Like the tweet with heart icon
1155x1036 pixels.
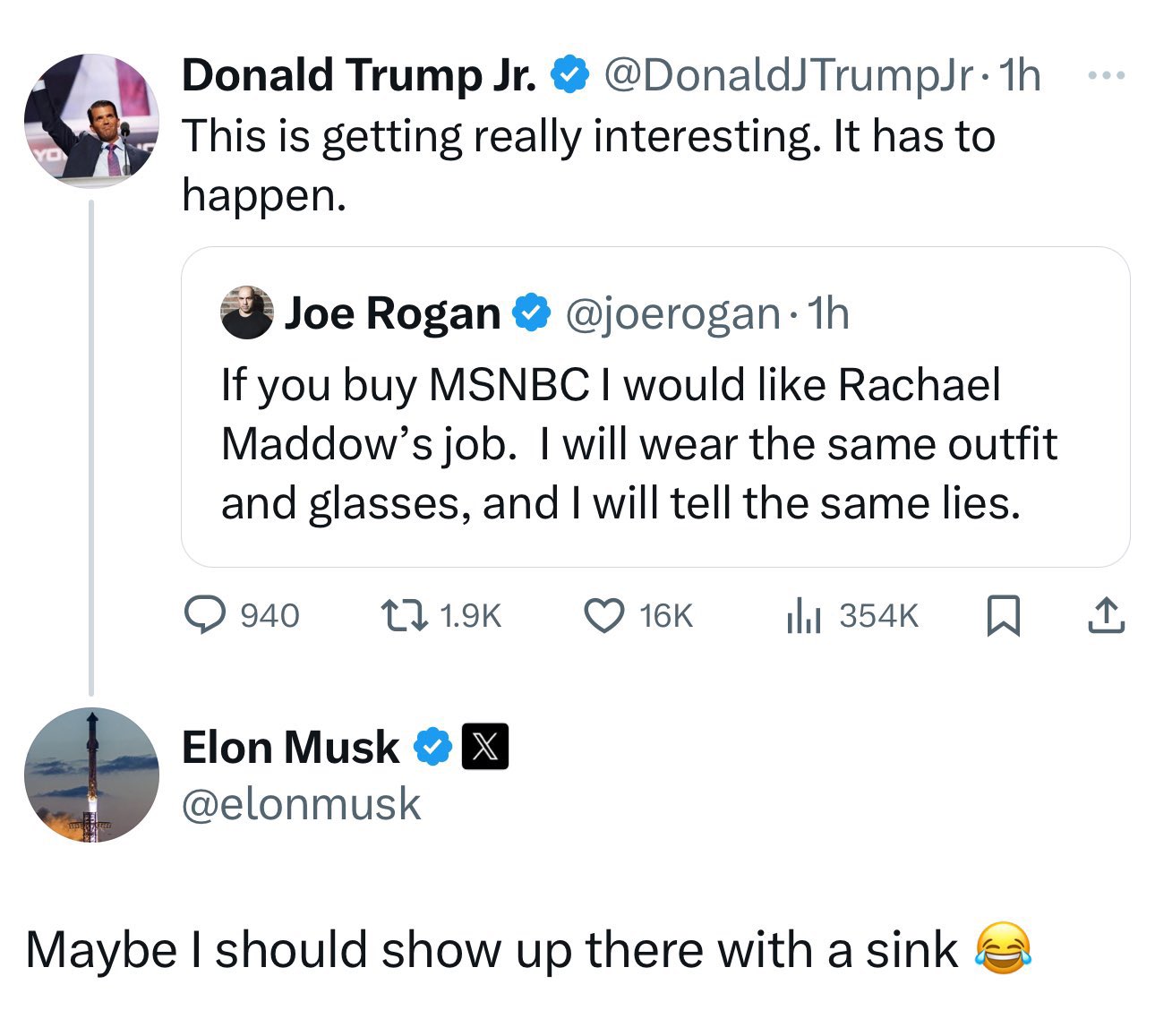pyautogui.click(x=604, y=615)
